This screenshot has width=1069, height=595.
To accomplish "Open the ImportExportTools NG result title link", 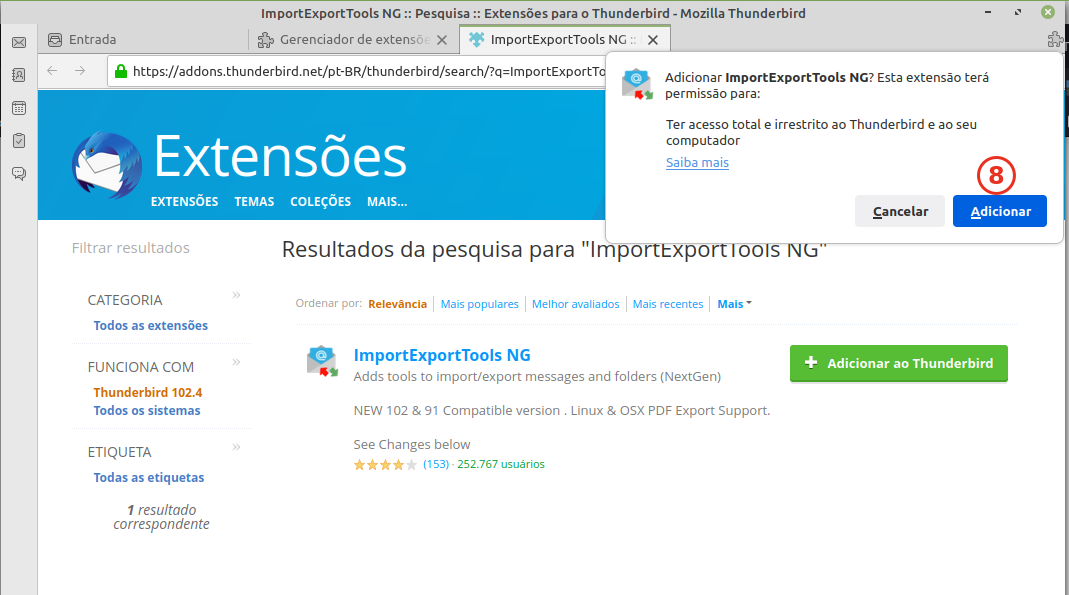I will click(442, 355).
